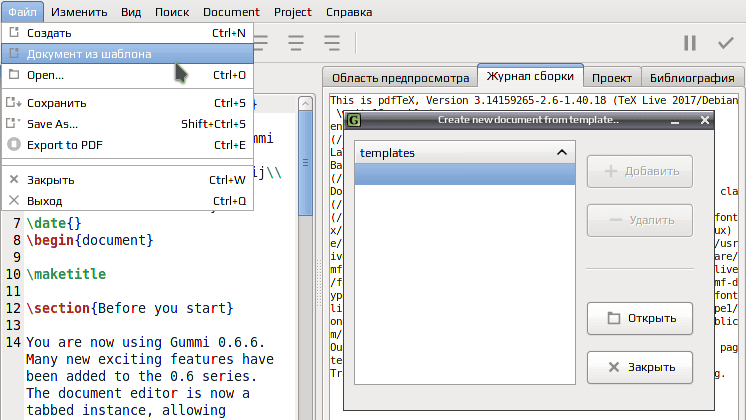Click the Открыть button in template dialog

coord(639,318)
